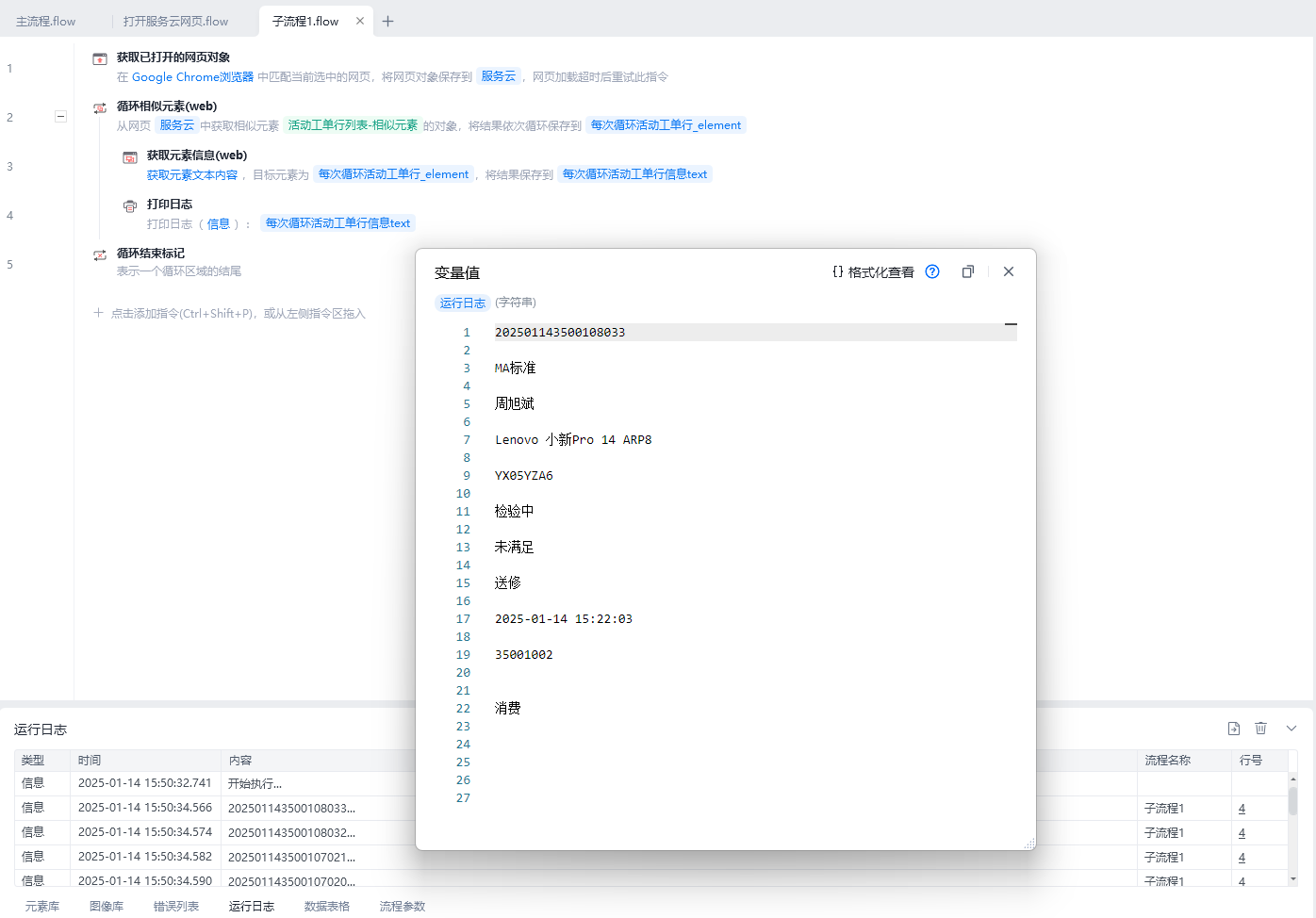Open the 数据表格 bottom tab
1316x918 pixels.
[327, 906]
